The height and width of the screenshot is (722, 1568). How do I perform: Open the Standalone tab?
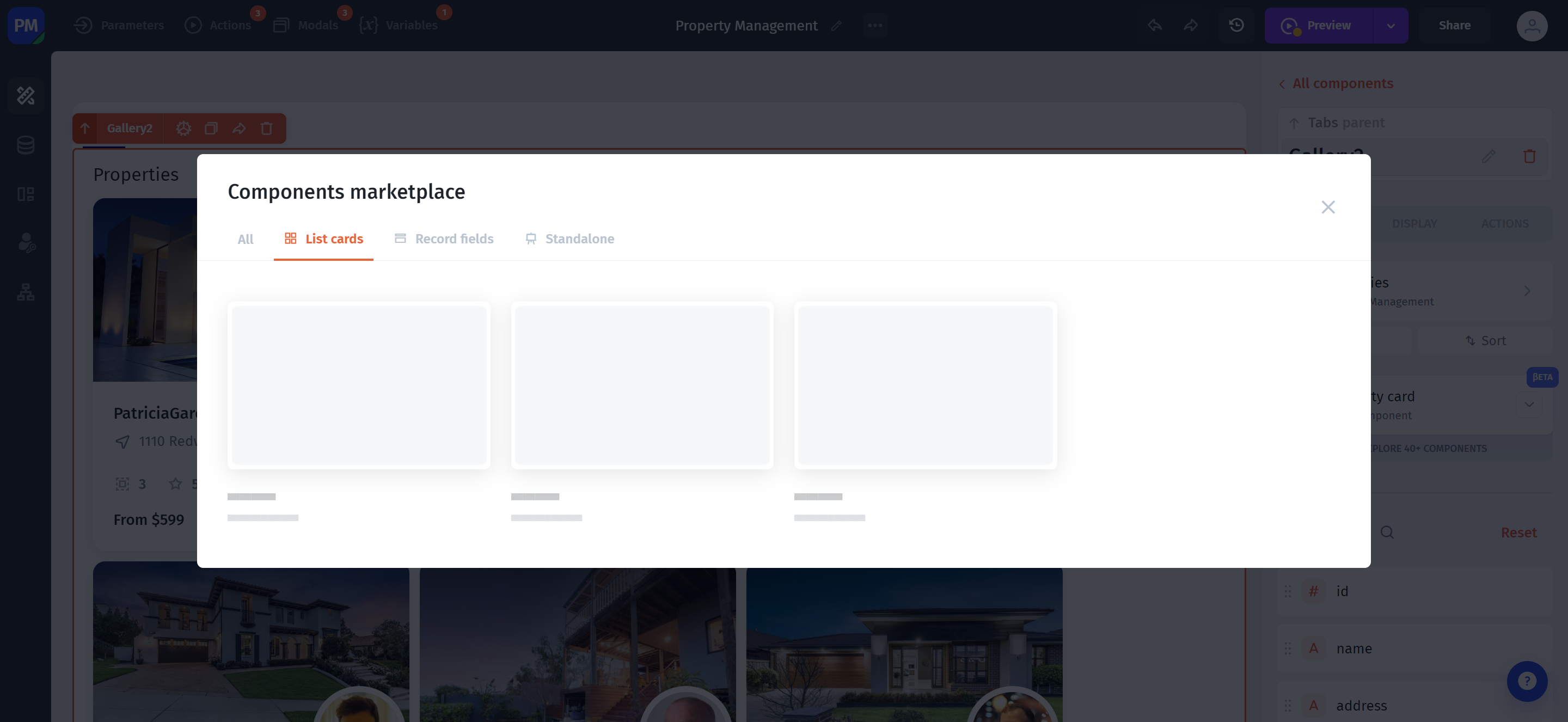tap(569, 239)
